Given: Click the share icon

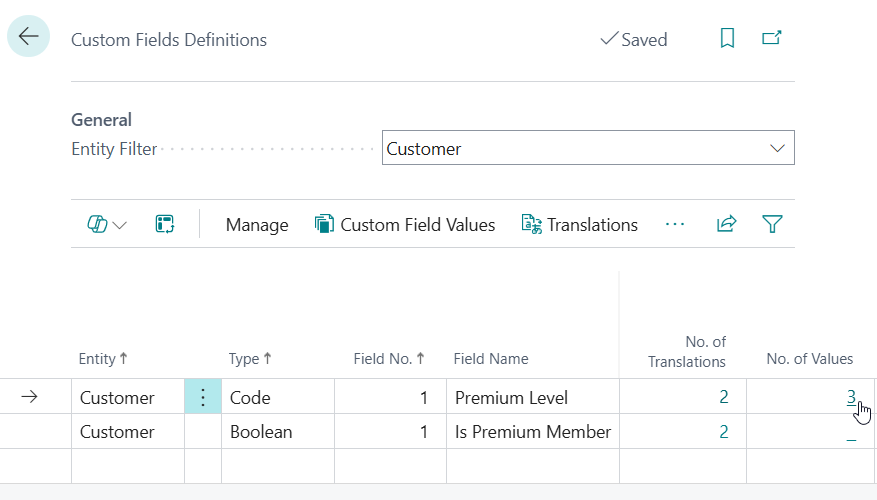Looking at the screenshot, I should coord(726,225).
